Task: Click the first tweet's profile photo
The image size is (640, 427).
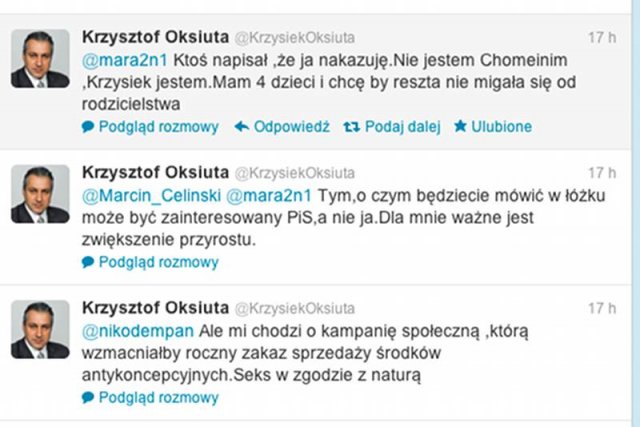Action: (40, 60)
